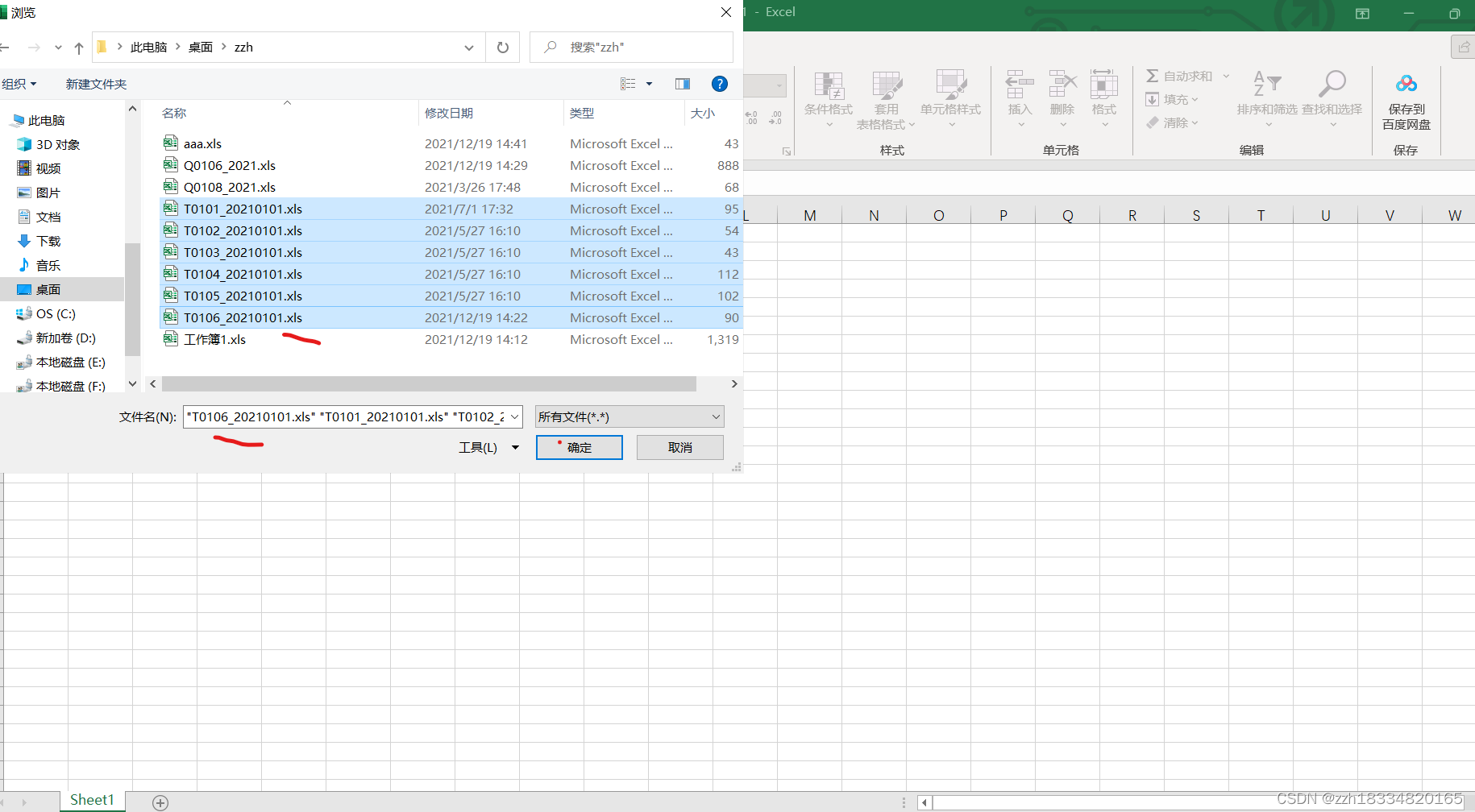Image resolution: width=1475 pixels, height=812 pixels.
Task: Click Sort & Filter in Excel
Action: [x=1267, y=98]
